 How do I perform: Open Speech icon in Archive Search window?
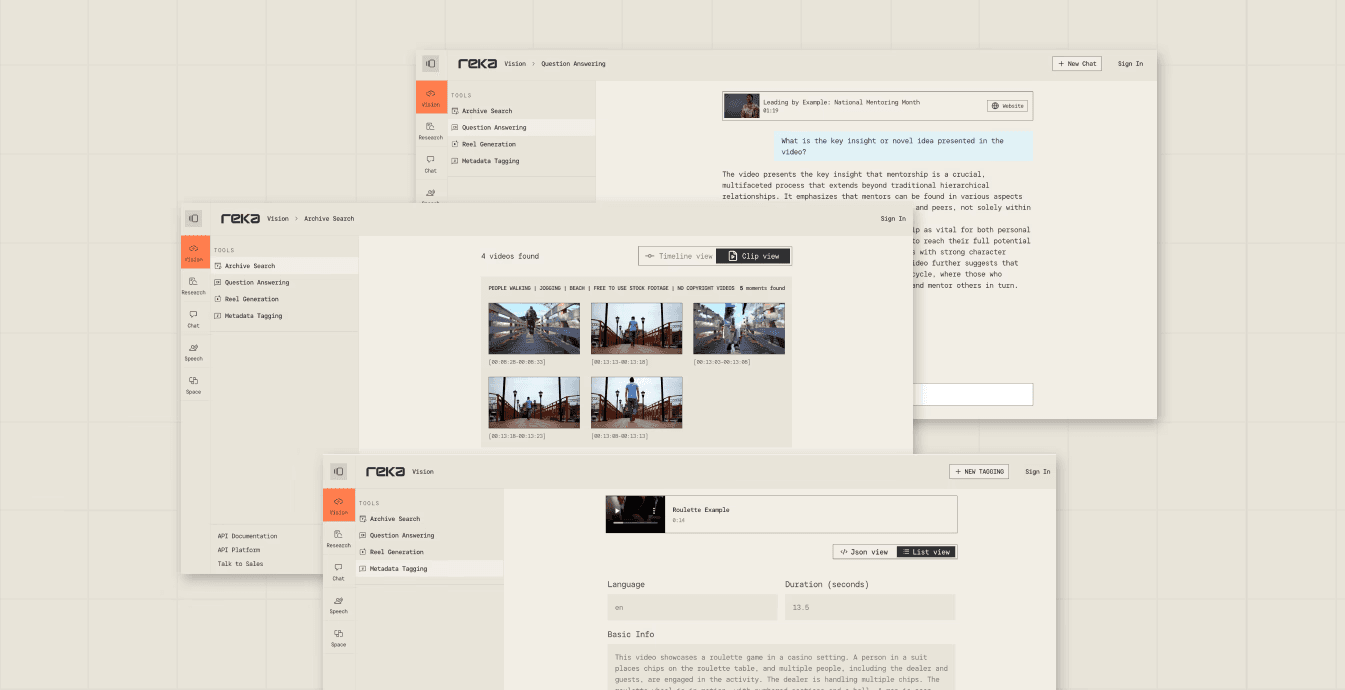point(194,352)
